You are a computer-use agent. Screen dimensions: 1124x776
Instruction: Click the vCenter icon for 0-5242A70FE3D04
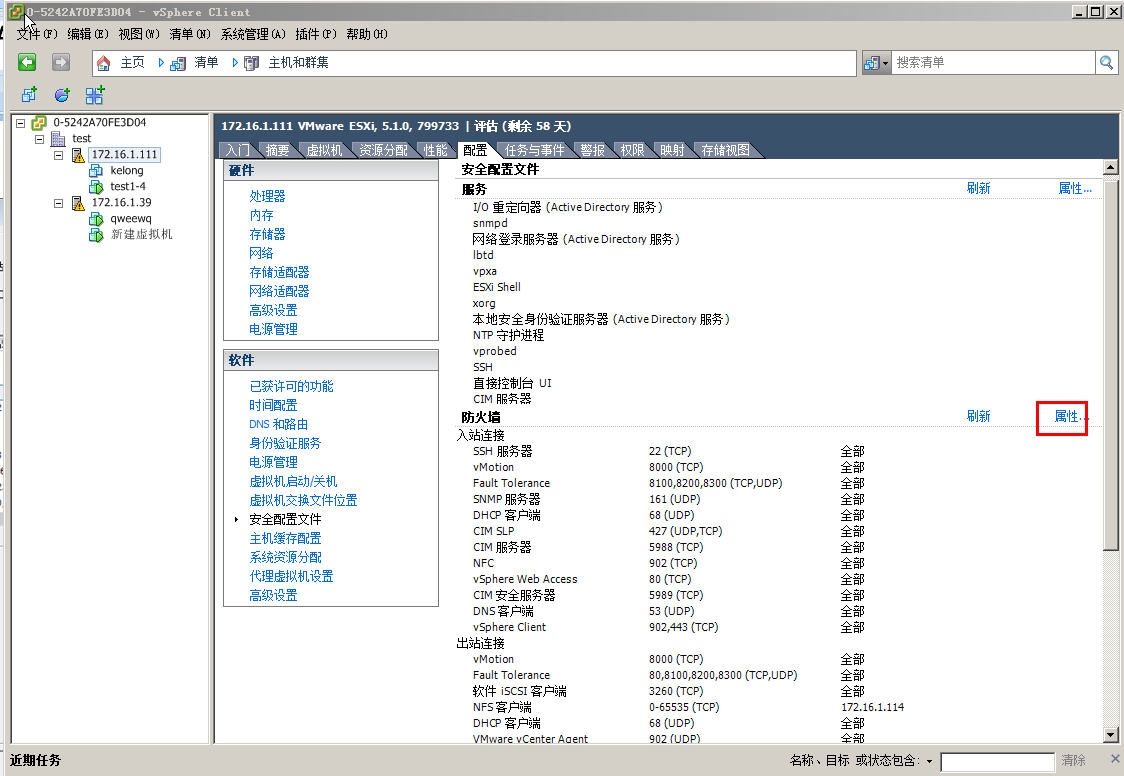click(39, 123)
